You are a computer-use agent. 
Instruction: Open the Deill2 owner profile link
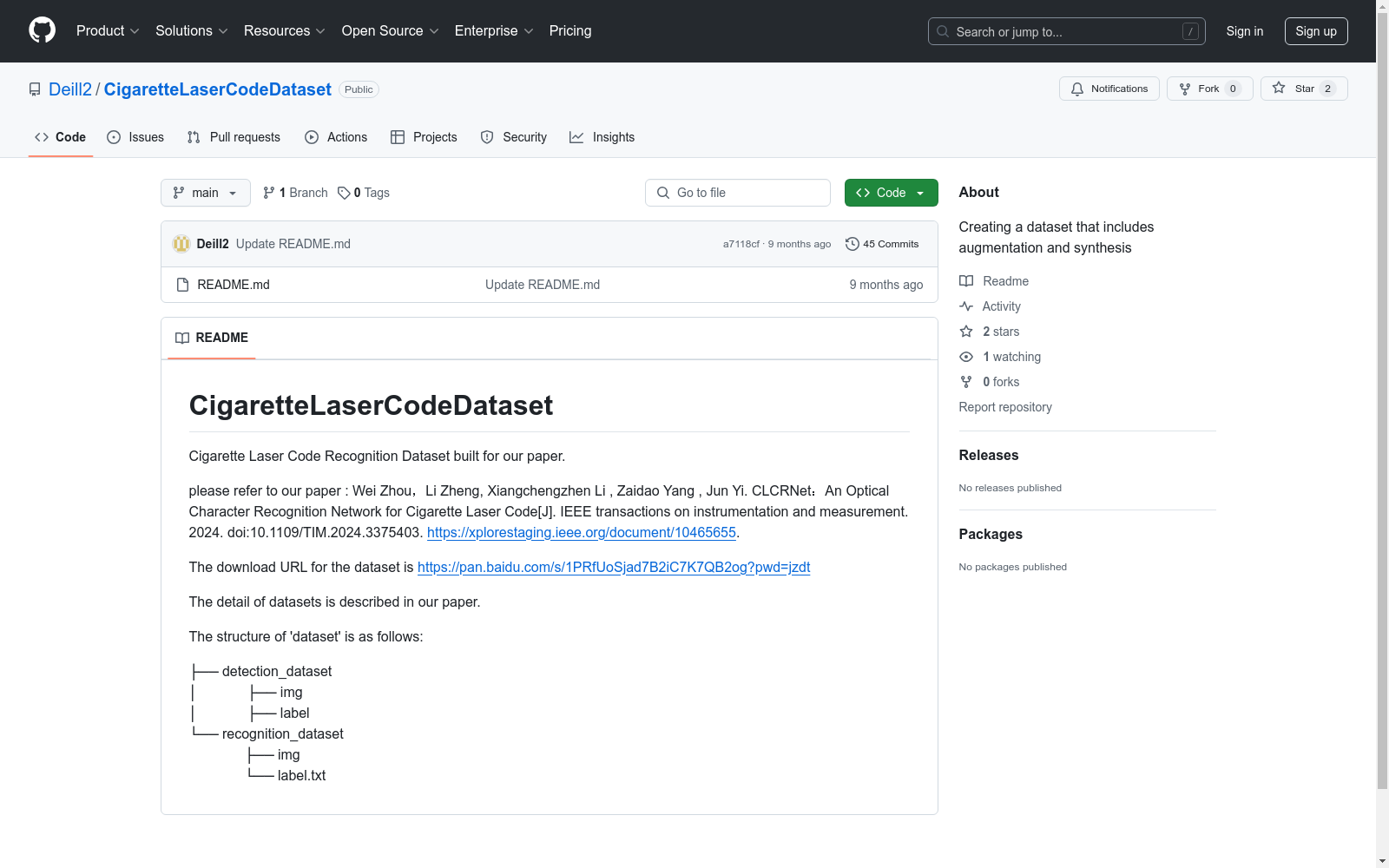click(70, 89)
